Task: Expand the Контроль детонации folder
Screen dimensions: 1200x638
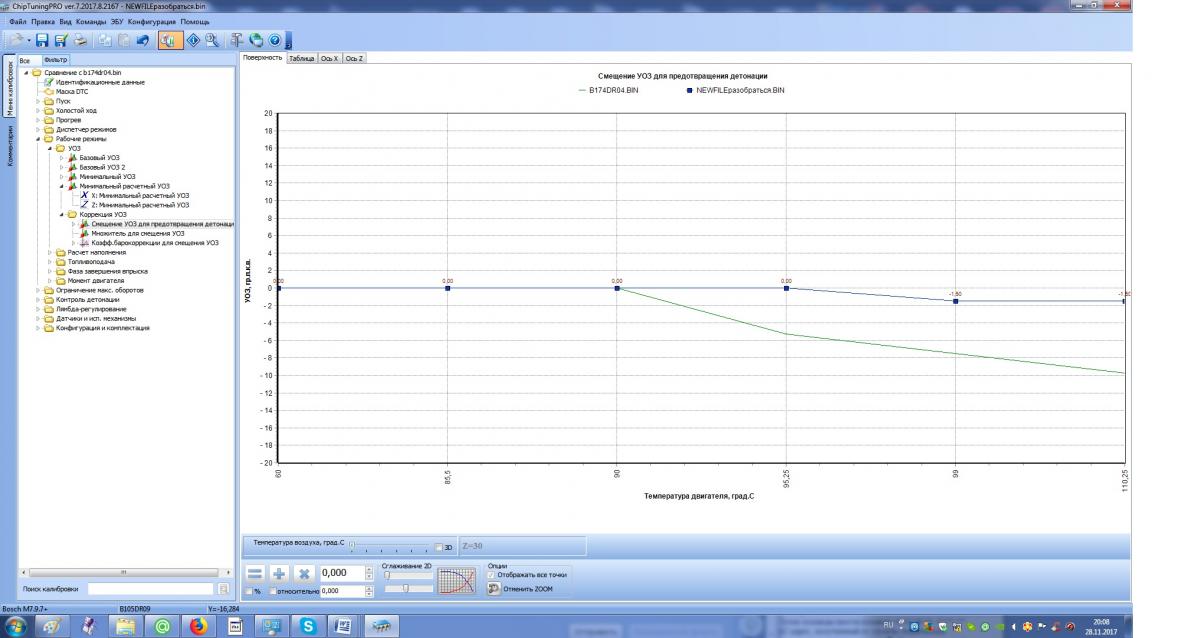Action: pos(38,299)
